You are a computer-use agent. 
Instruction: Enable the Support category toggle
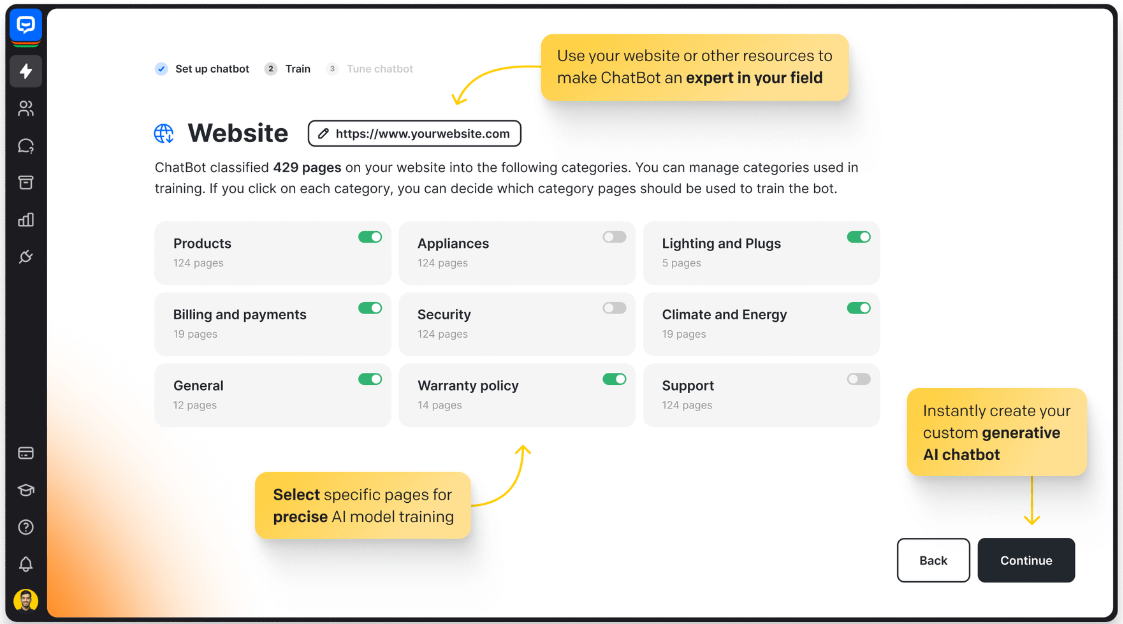click(x=858, y=379)
